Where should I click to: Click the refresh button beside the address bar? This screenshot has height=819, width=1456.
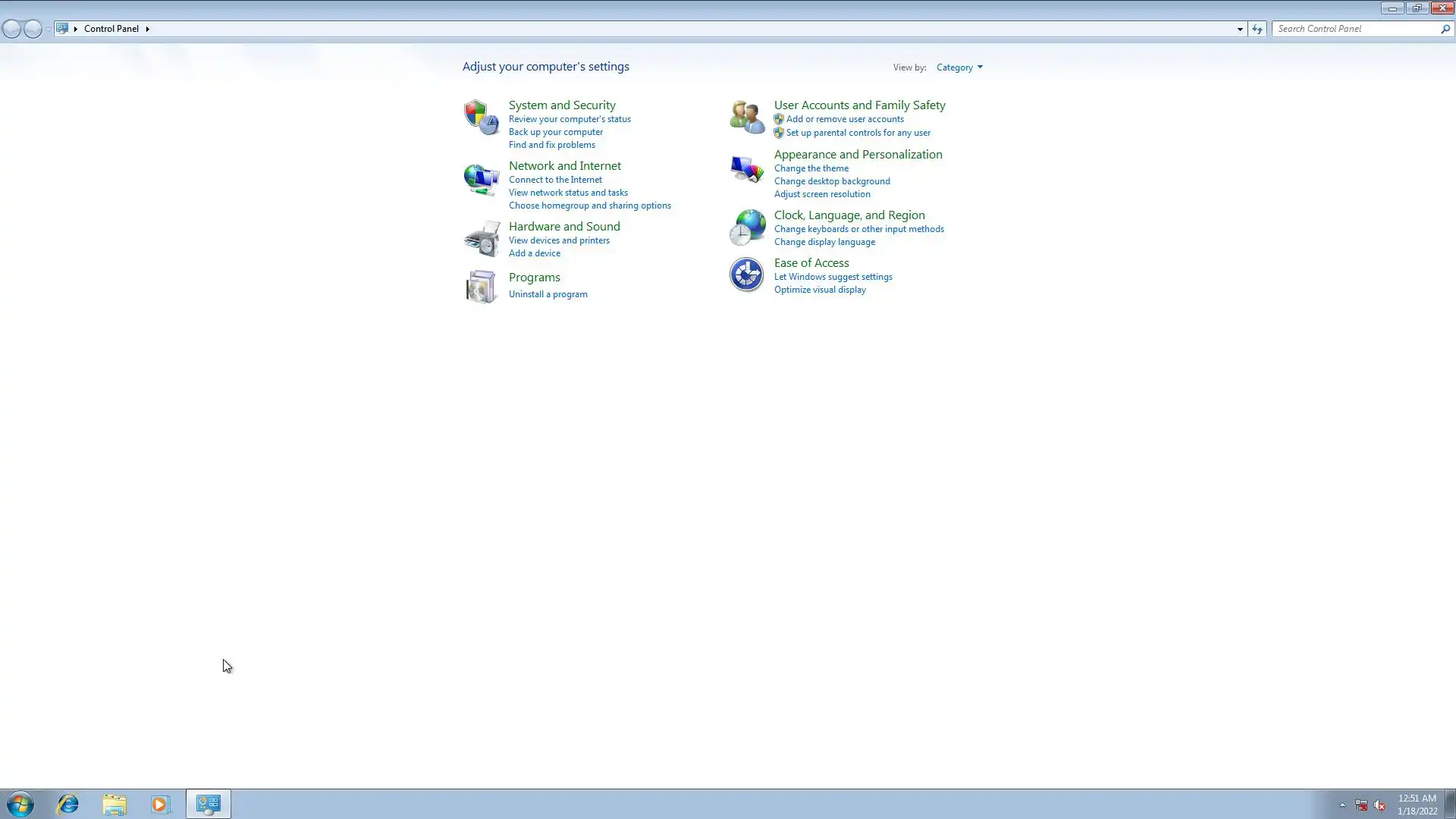(1257, 29)
